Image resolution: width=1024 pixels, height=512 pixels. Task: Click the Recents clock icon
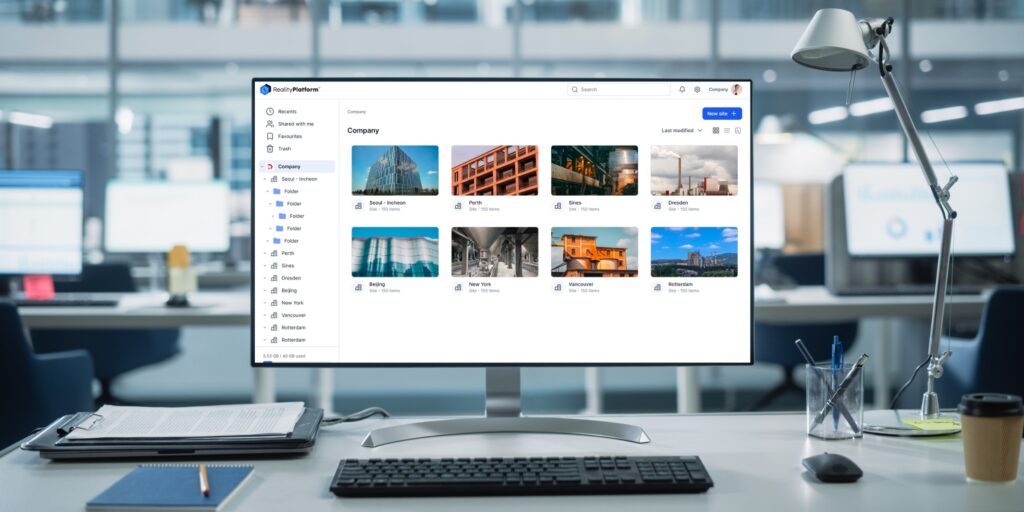point(270,112)
